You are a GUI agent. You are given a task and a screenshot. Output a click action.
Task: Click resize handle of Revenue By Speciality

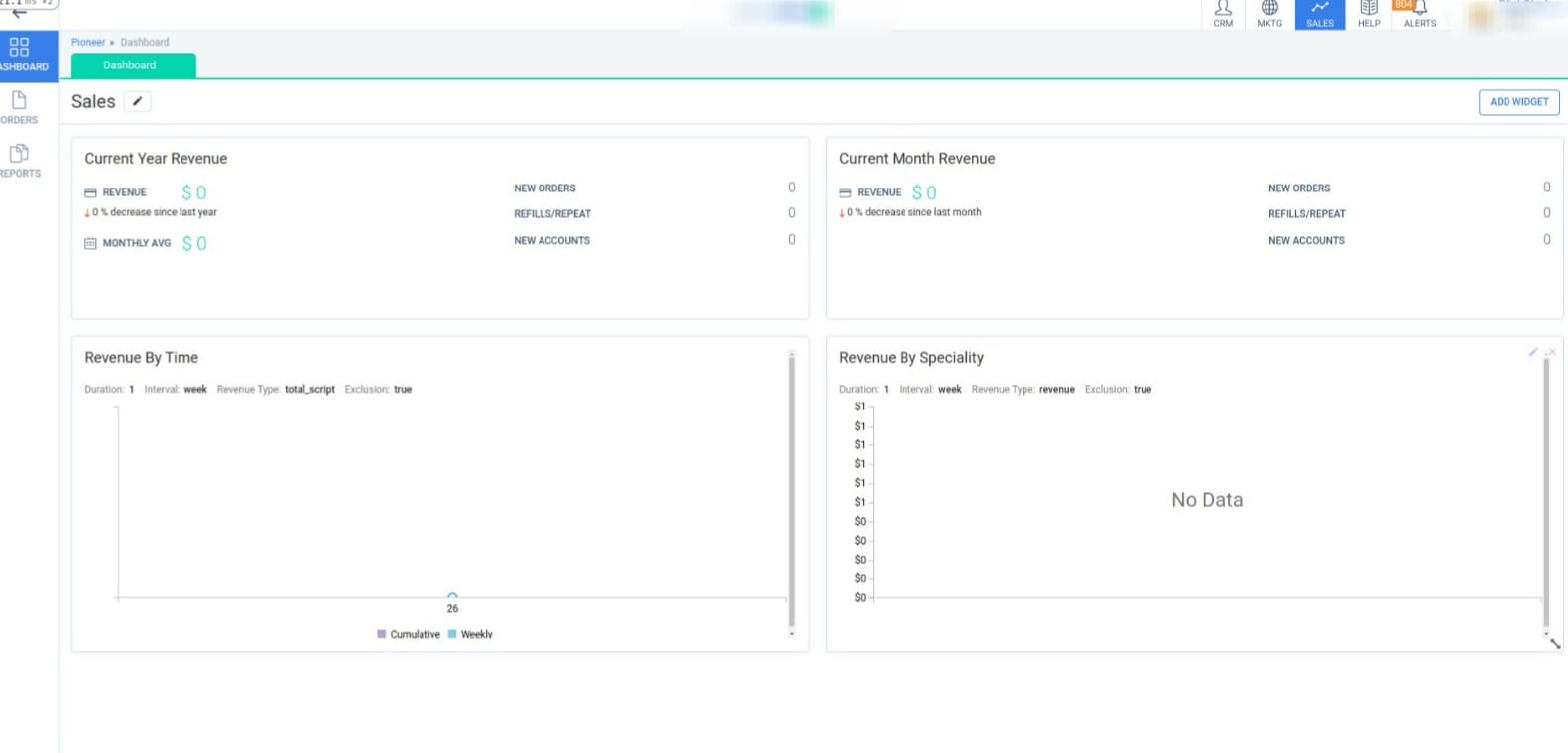point(1555,644)
